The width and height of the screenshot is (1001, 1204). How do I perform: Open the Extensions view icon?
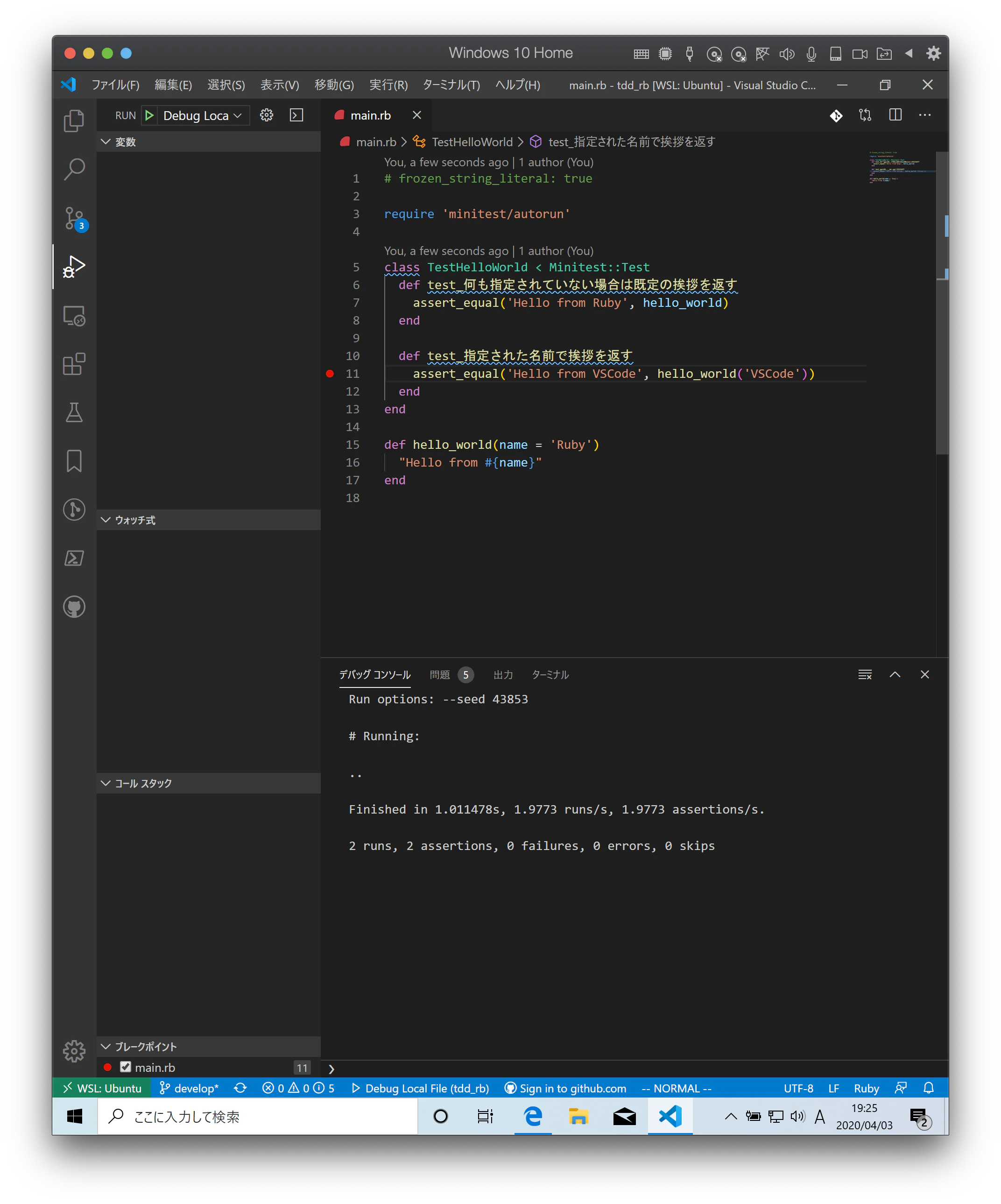(74, 364)
